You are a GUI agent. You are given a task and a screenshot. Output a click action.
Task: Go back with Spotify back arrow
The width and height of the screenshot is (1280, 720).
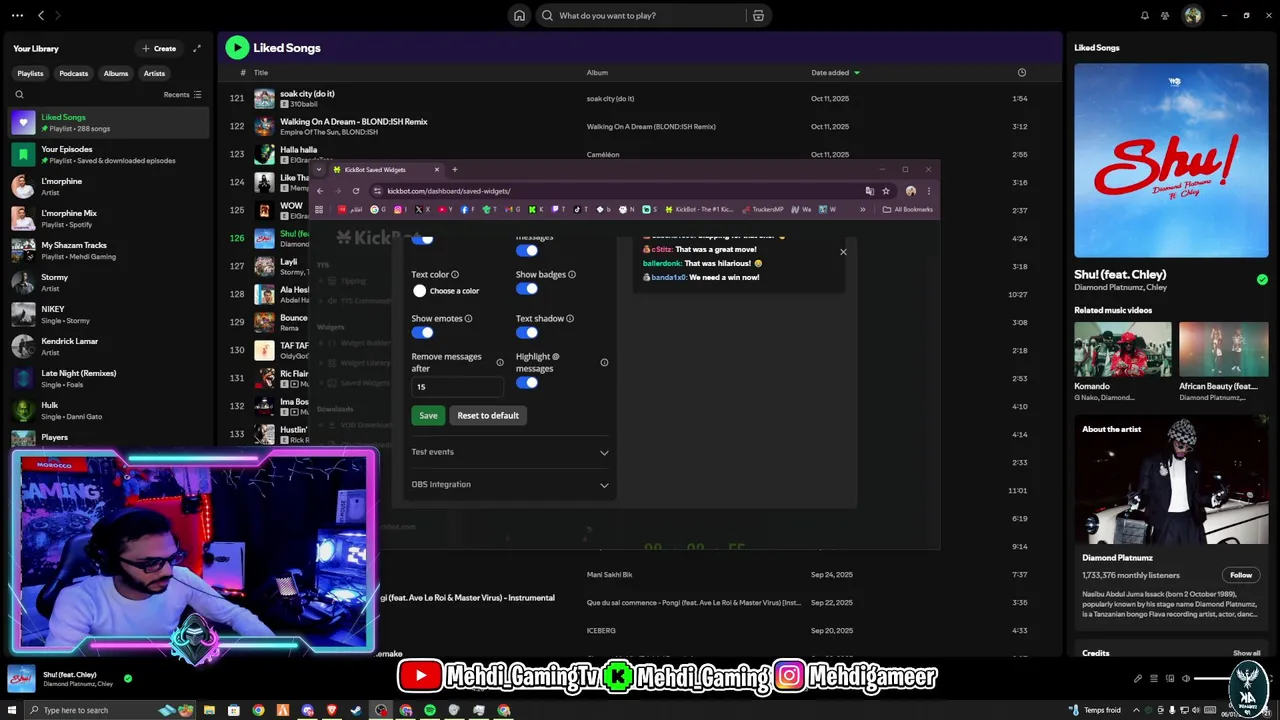(x=41, y=15)
